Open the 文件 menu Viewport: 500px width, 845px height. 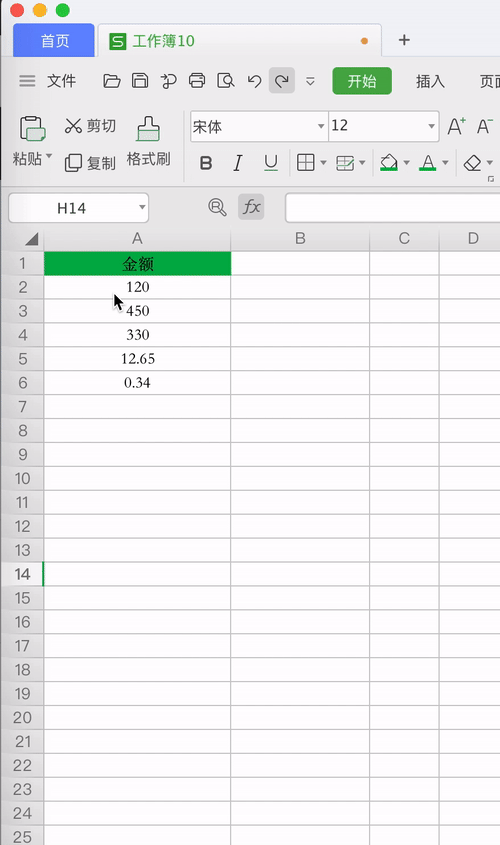61,81
